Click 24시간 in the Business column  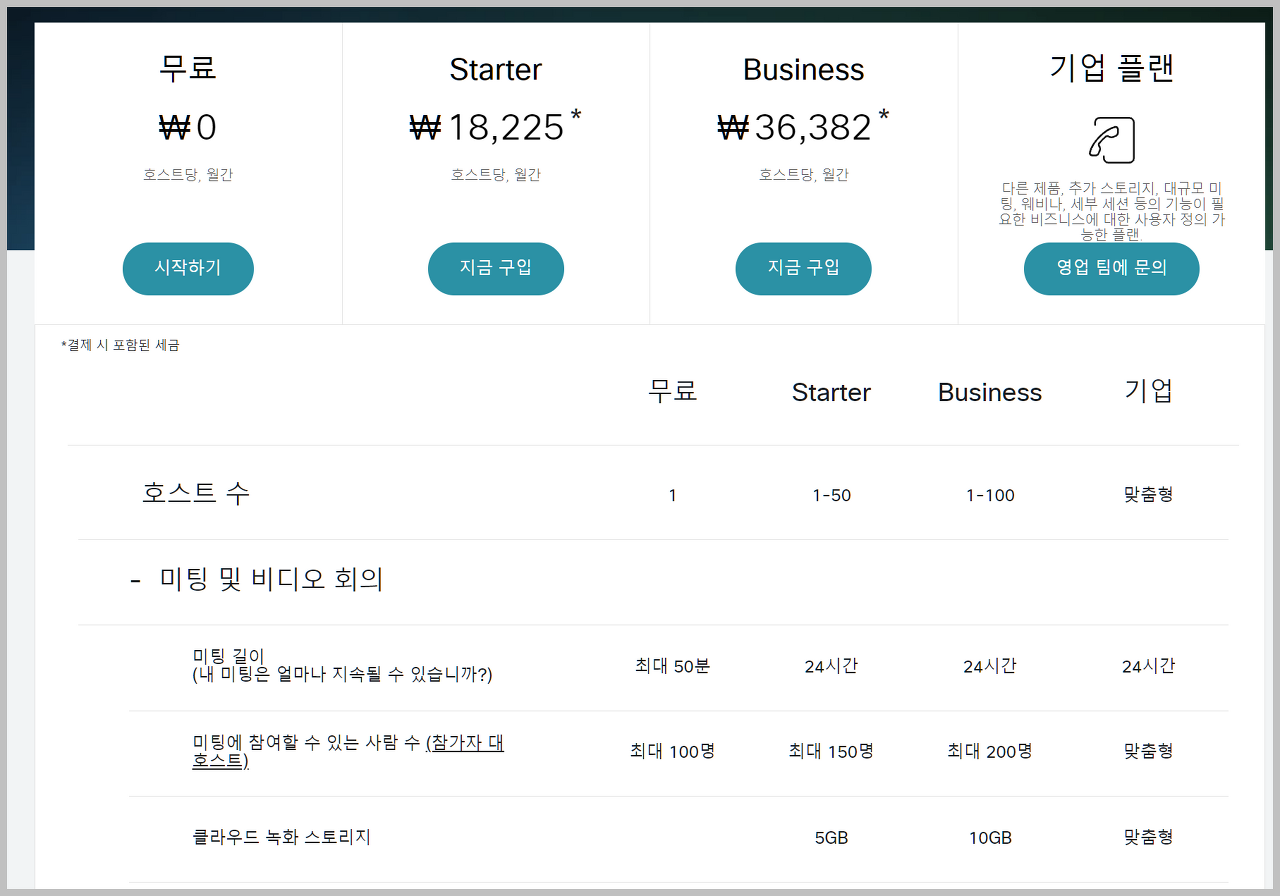pos(990,666)
